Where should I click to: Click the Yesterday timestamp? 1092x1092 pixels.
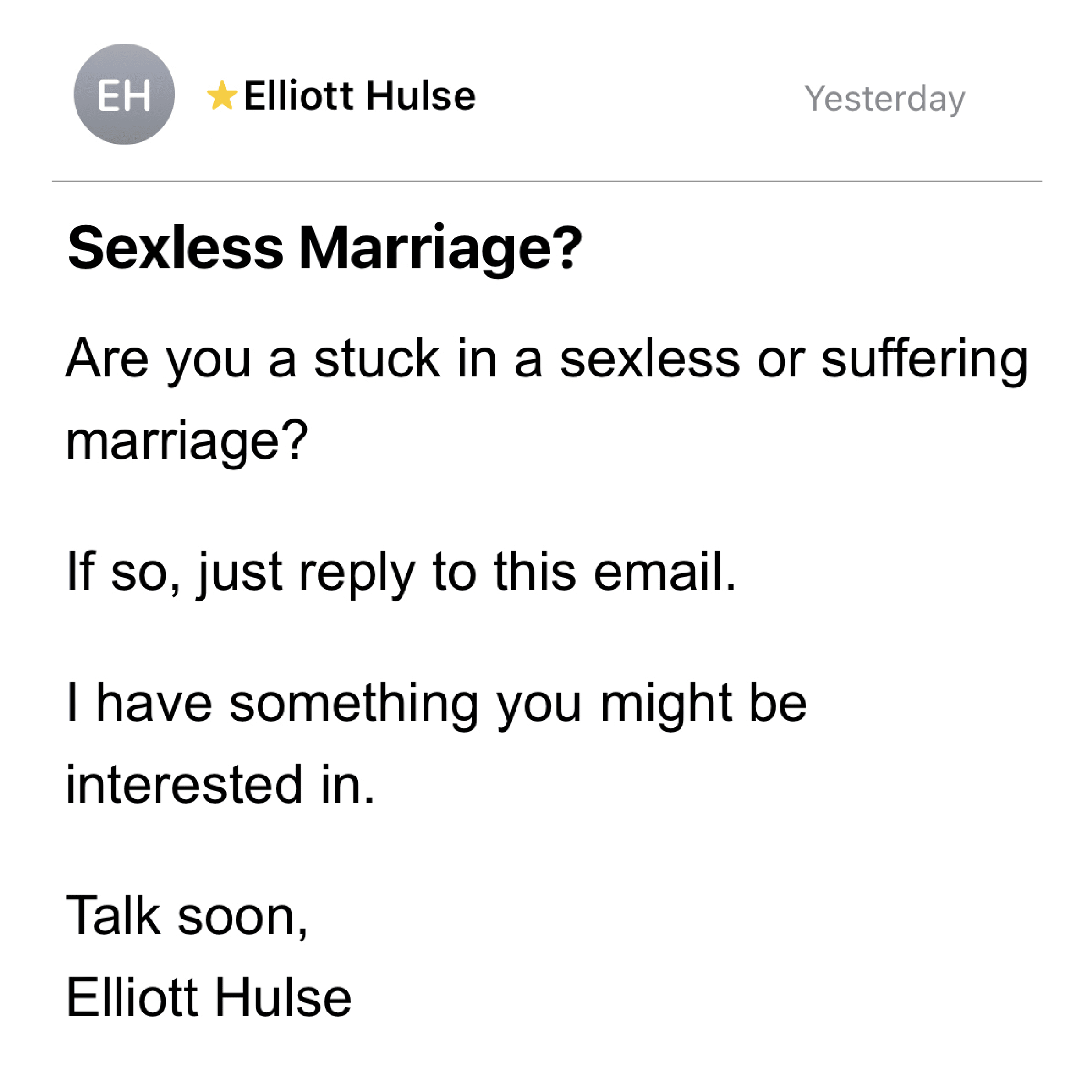coord(885,100)
